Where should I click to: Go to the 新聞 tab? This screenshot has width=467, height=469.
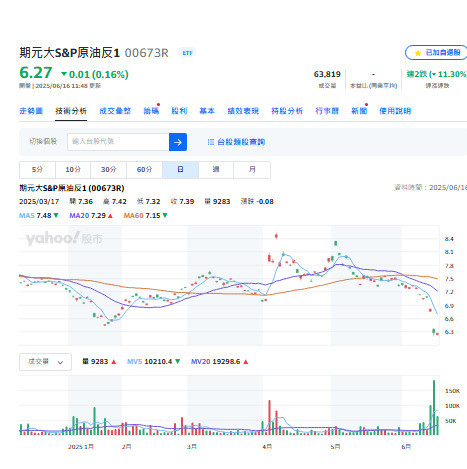pos(359,111)
